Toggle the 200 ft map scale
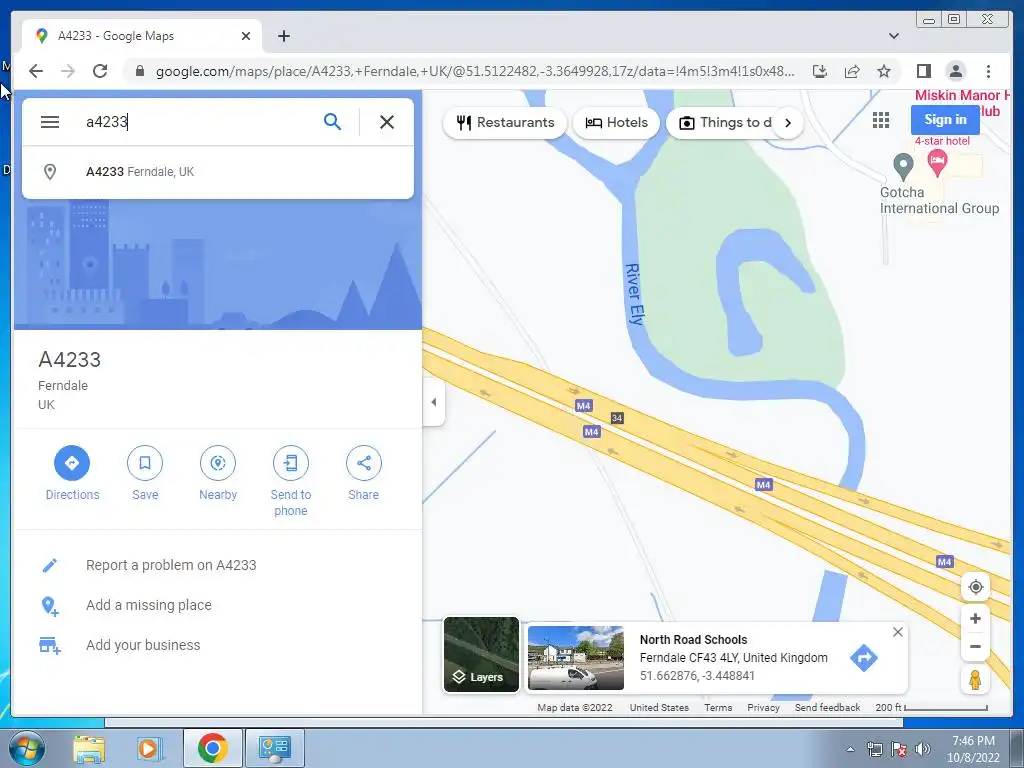Viewport: 1024px width, 768px height. (x=931, y=708)
